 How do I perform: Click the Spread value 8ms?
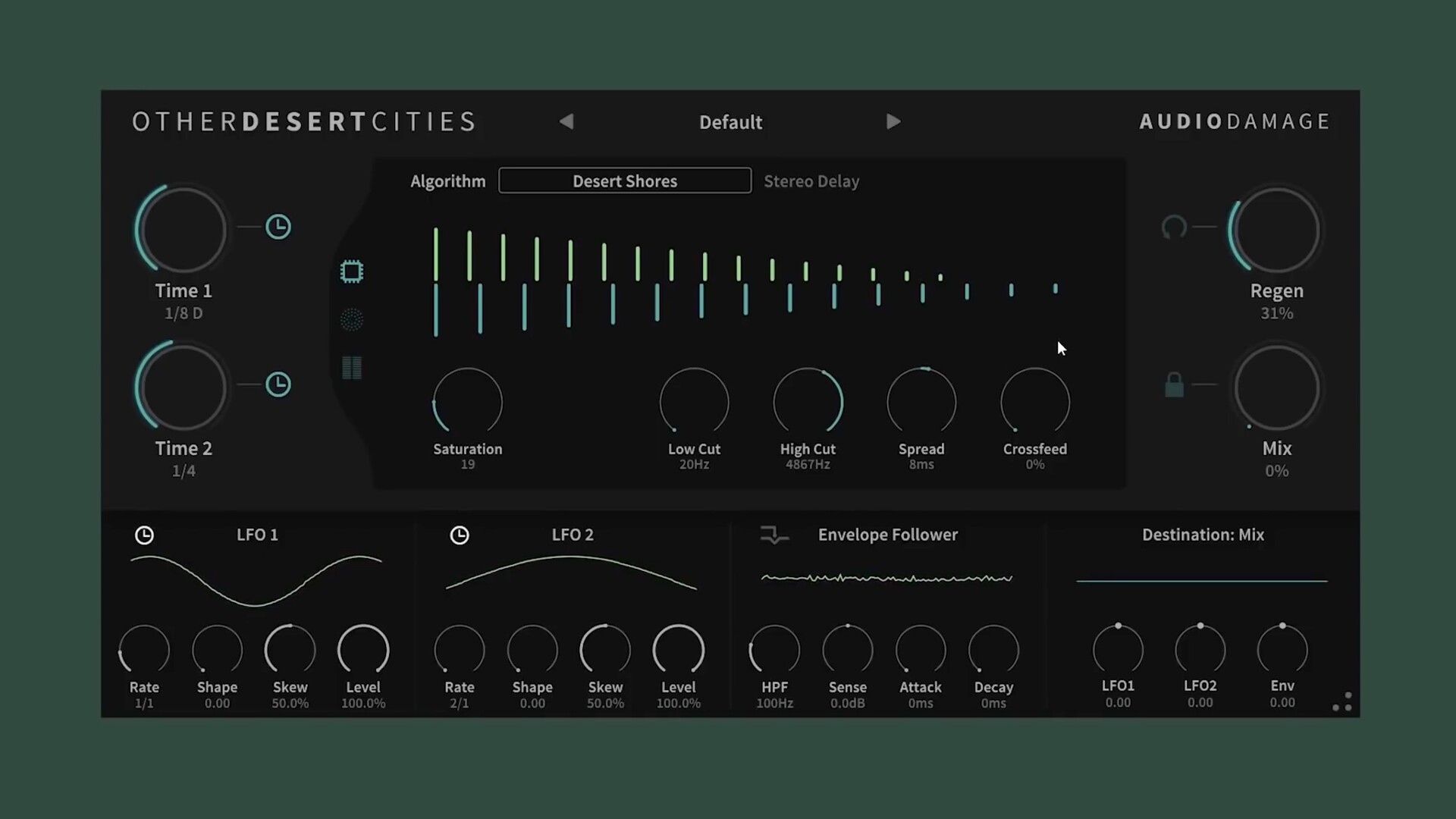922,464
